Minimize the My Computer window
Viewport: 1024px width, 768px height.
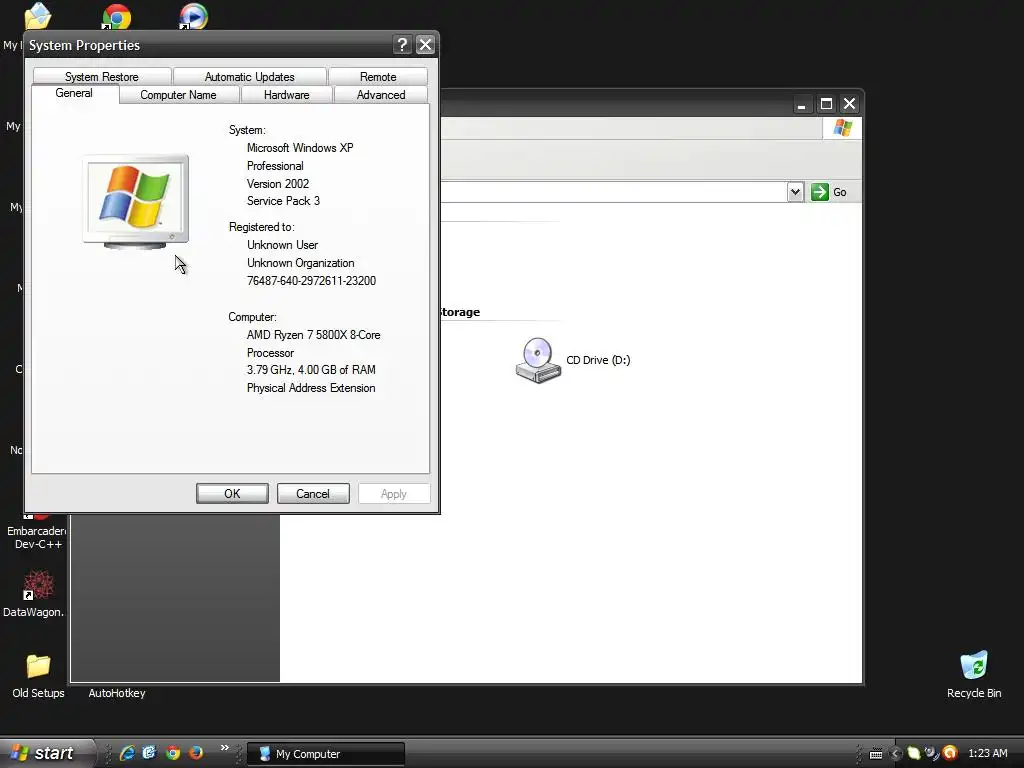pos(802,103)
